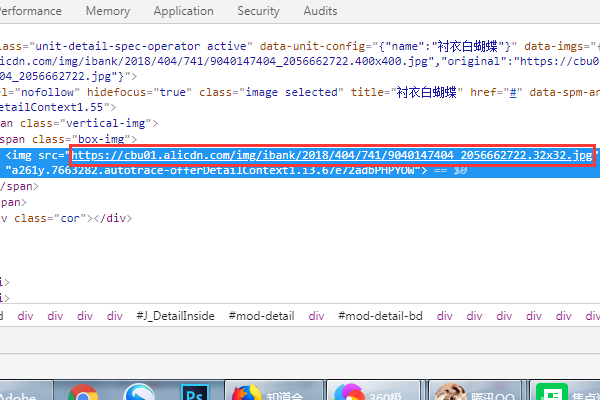This screenshot has width=600, height=400.
Task: Click div breadcrumb between #mod-detail and #mod-detail-bd
Action: tap(316, 316)
